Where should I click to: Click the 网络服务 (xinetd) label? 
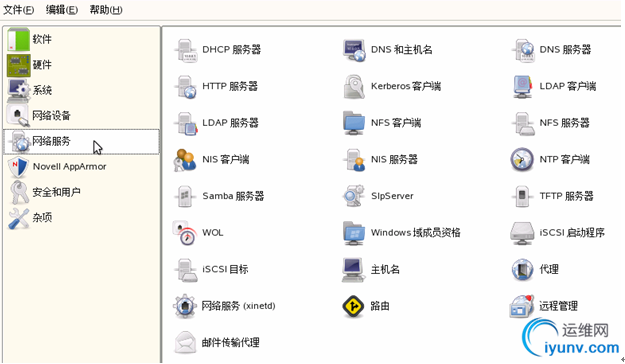pos(238,306)
